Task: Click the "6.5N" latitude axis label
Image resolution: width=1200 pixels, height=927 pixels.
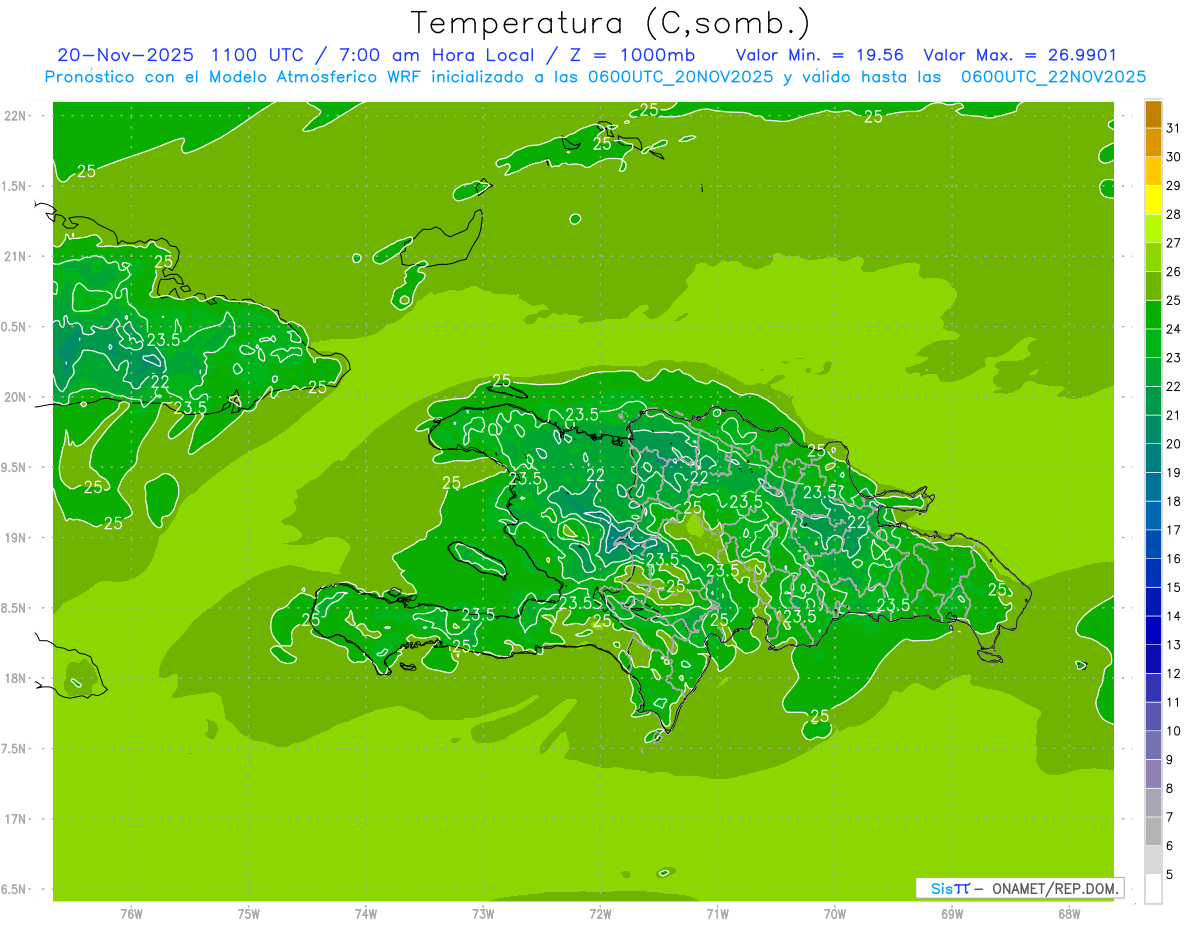Action: point(15,889)
